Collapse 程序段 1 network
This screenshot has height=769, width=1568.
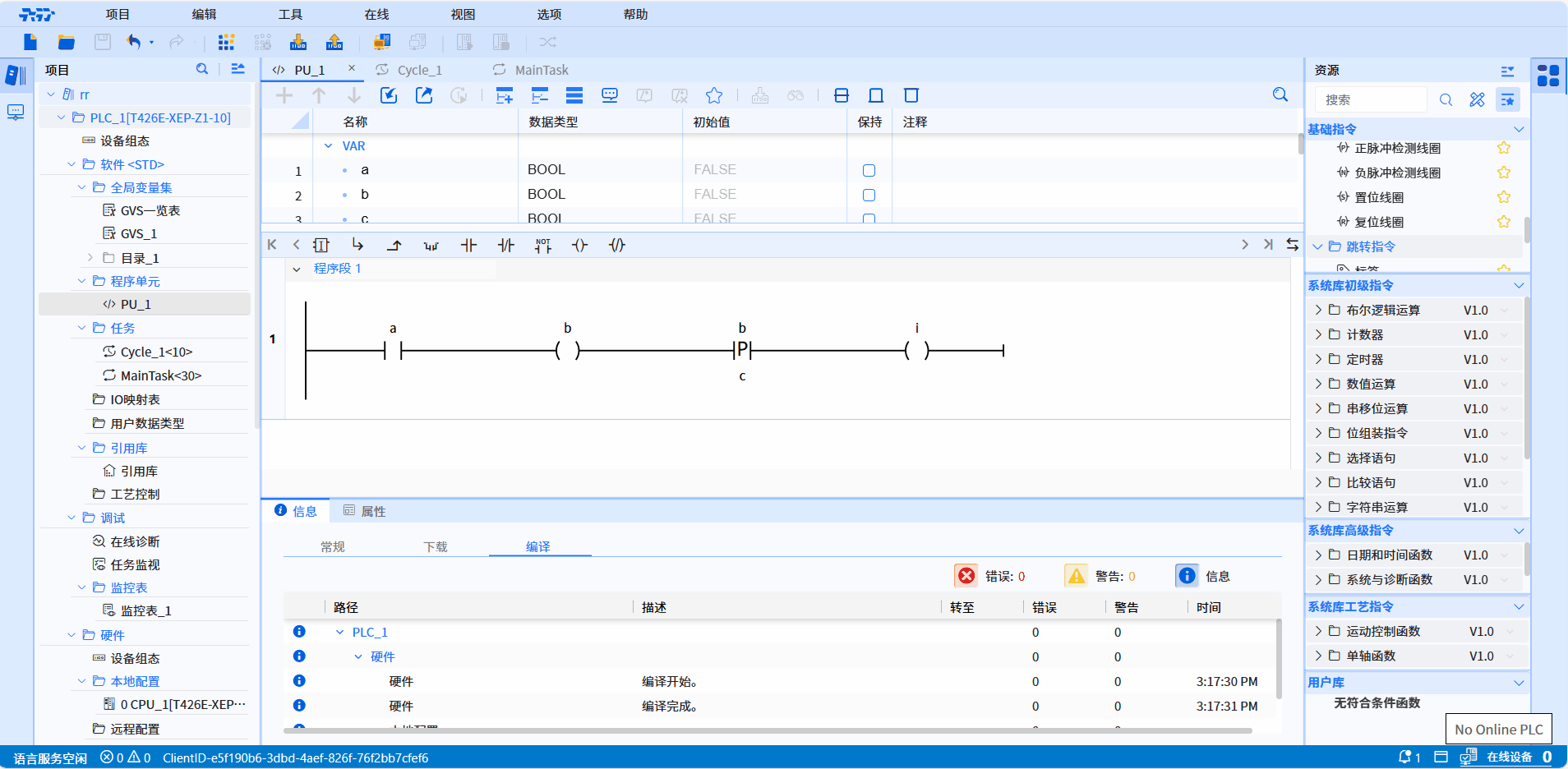point(297,269)
